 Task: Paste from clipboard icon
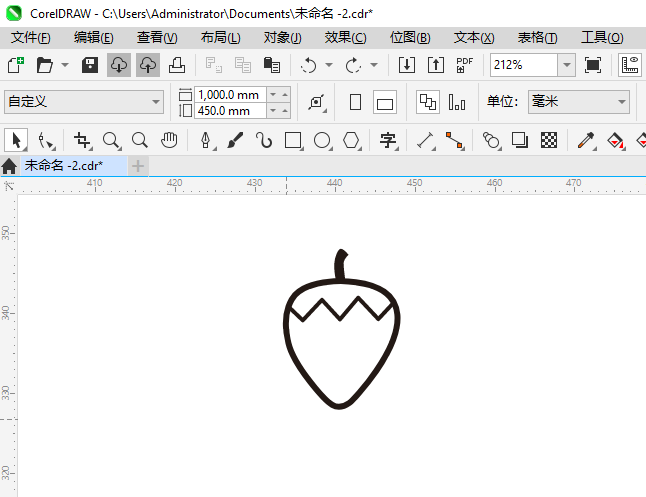272,65
